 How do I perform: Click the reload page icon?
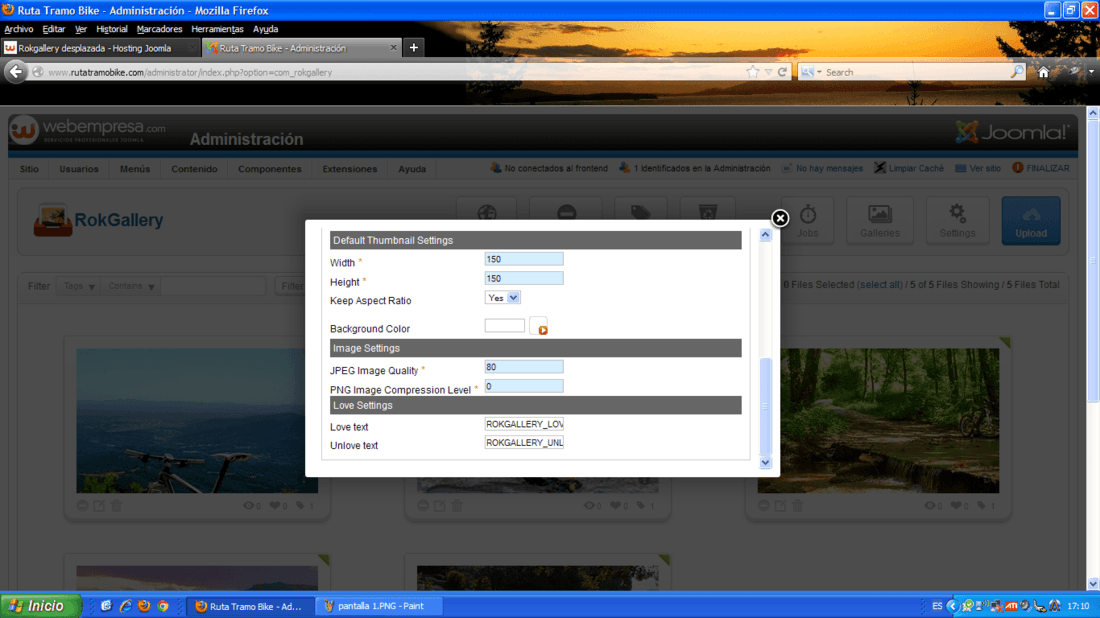click(782, 72)
